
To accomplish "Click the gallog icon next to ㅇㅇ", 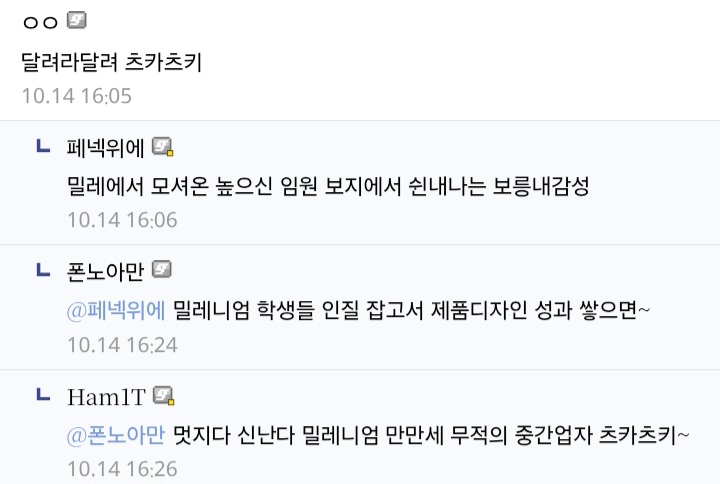I will tap(77, 20).
